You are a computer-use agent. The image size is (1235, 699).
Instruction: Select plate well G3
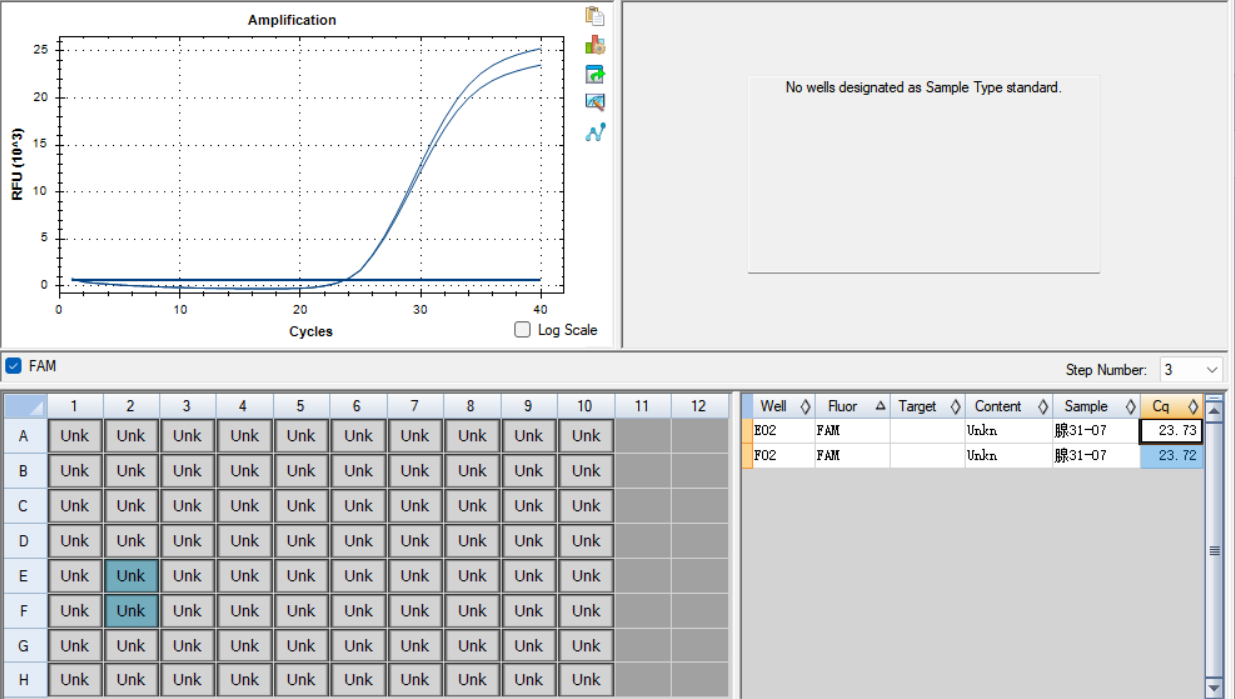(x=187, y=646)
